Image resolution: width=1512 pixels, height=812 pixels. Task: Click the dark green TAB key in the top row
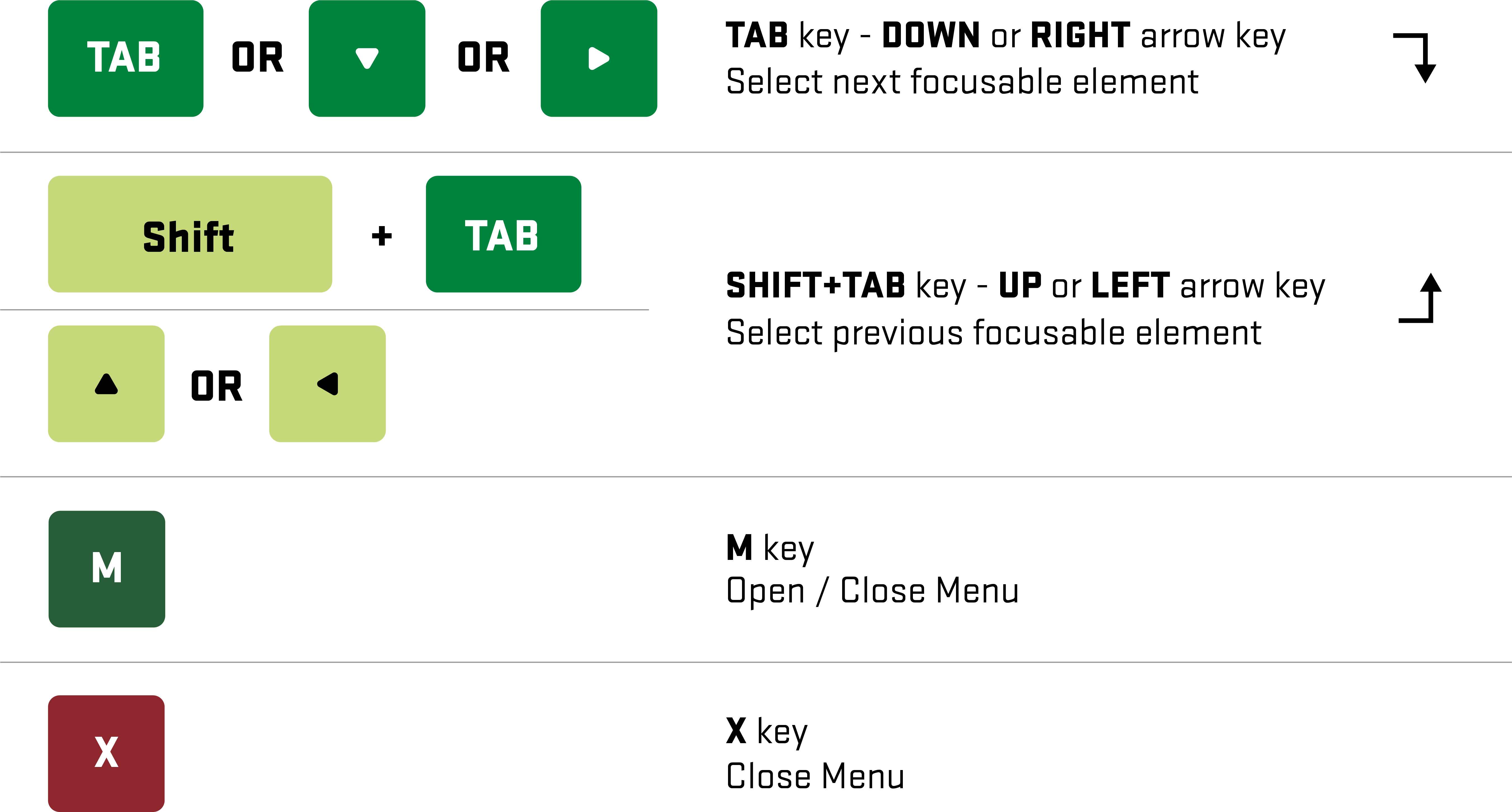click(x=125, y=58)
